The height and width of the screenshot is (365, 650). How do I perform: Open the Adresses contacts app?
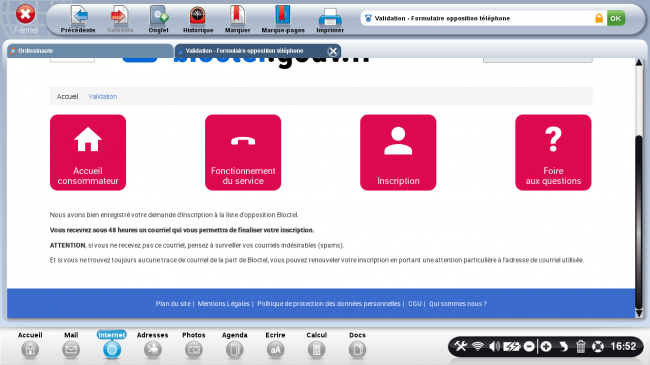coord(153,345)
